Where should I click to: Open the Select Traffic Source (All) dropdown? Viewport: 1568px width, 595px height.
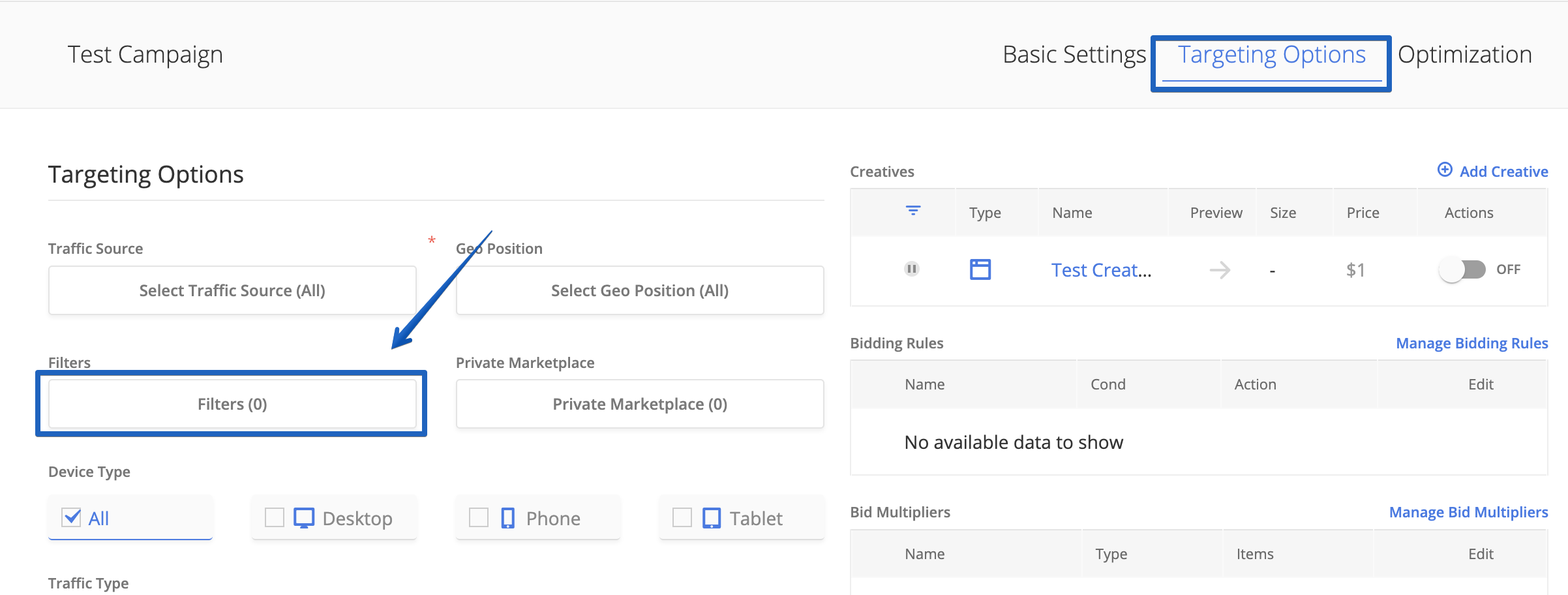[x=232, y=290]
